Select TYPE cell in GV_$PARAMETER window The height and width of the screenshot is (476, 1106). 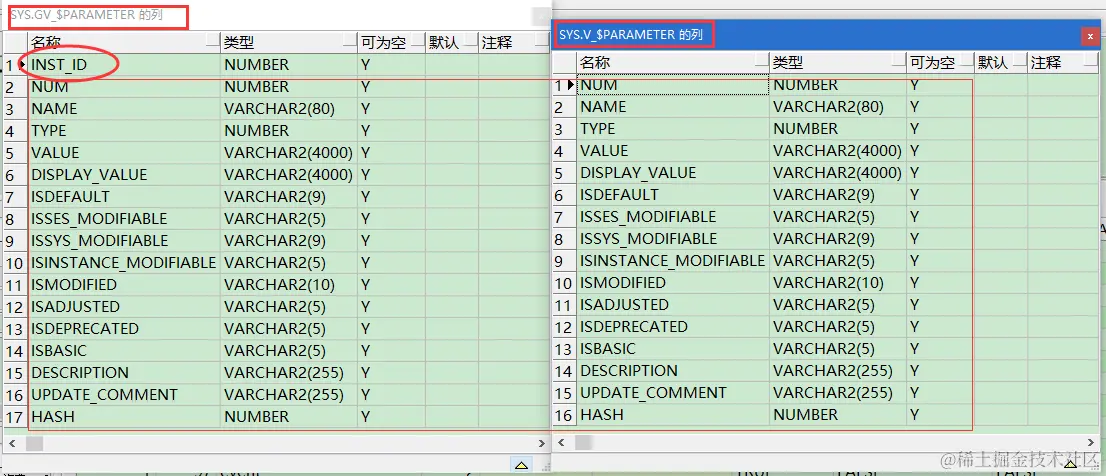[124, 130]
